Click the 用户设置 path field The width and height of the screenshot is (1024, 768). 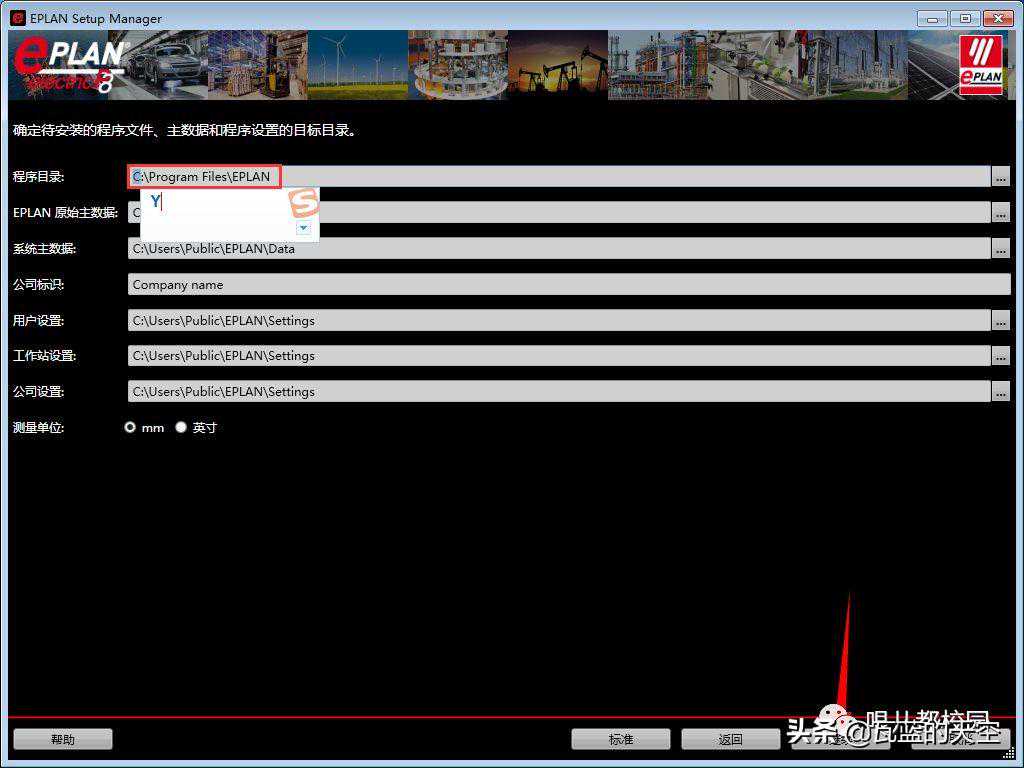pos(560,321)
